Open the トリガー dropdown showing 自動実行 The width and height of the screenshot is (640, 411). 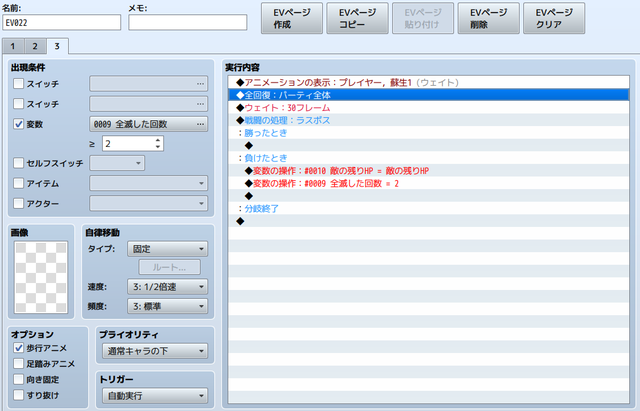pos(155,396)
